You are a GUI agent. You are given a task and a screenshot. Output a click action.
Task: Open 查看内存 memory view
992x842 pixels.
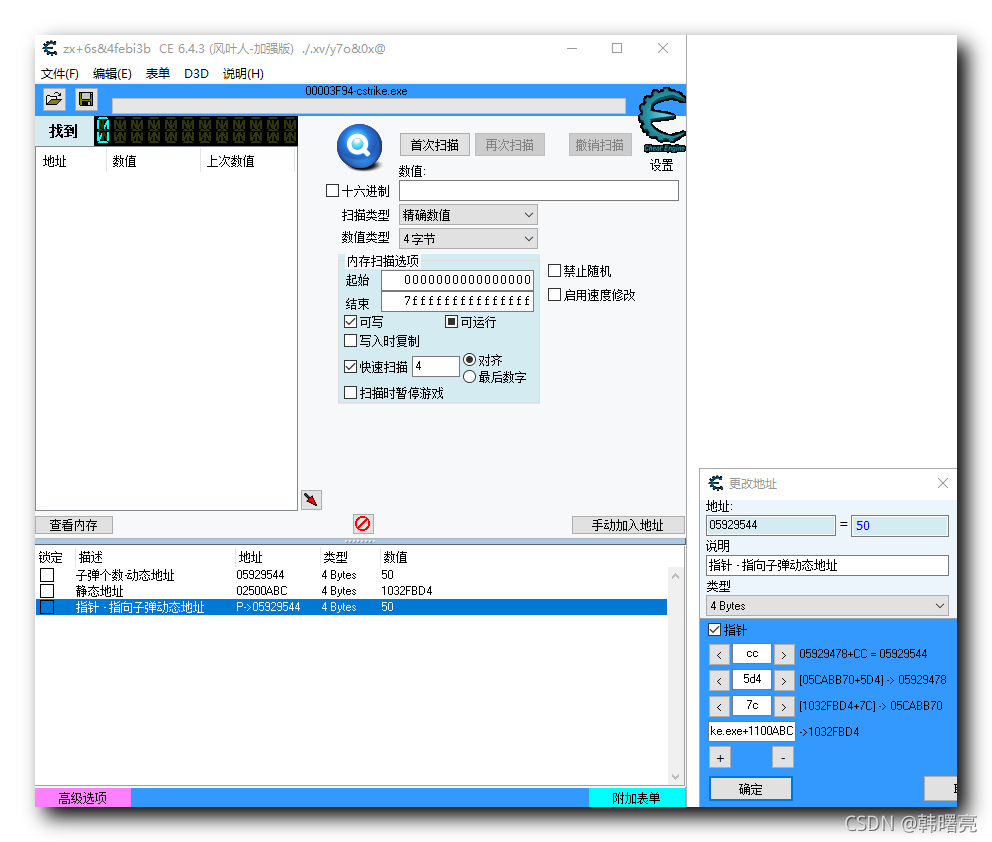[x=74, y=525]
